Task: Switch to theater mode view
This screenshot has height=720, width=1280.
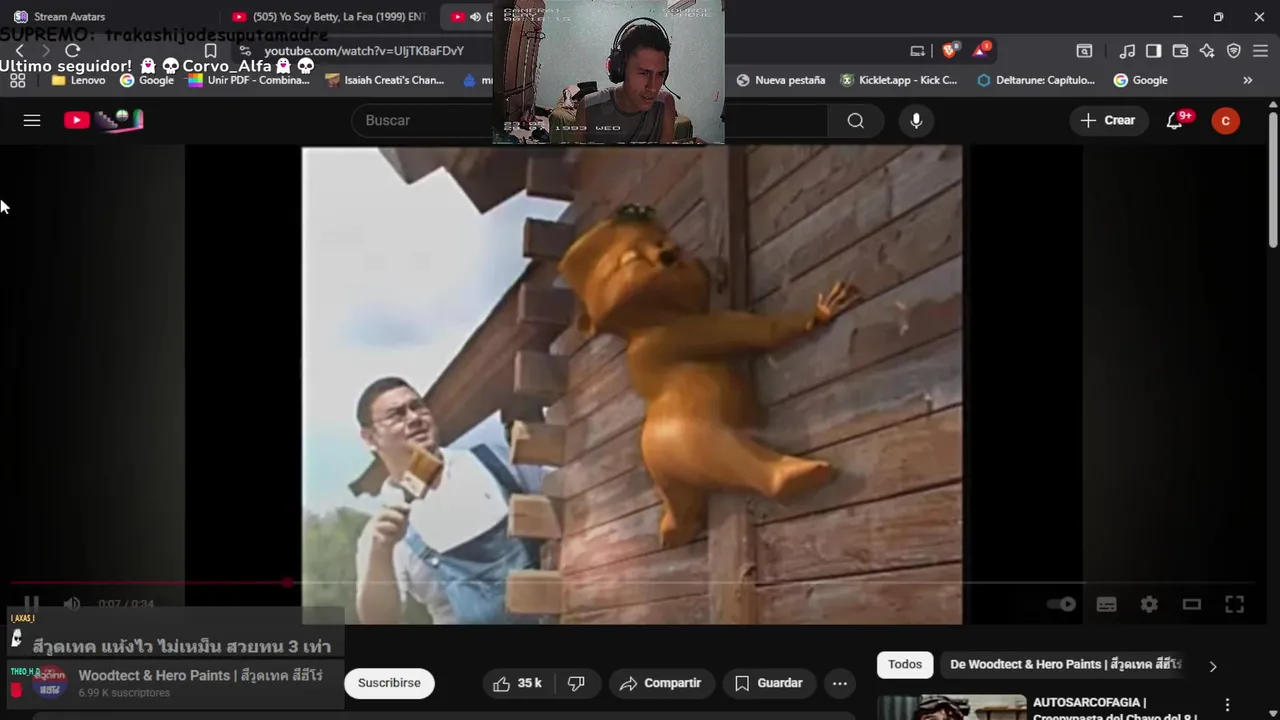Action: (1191, 604)
